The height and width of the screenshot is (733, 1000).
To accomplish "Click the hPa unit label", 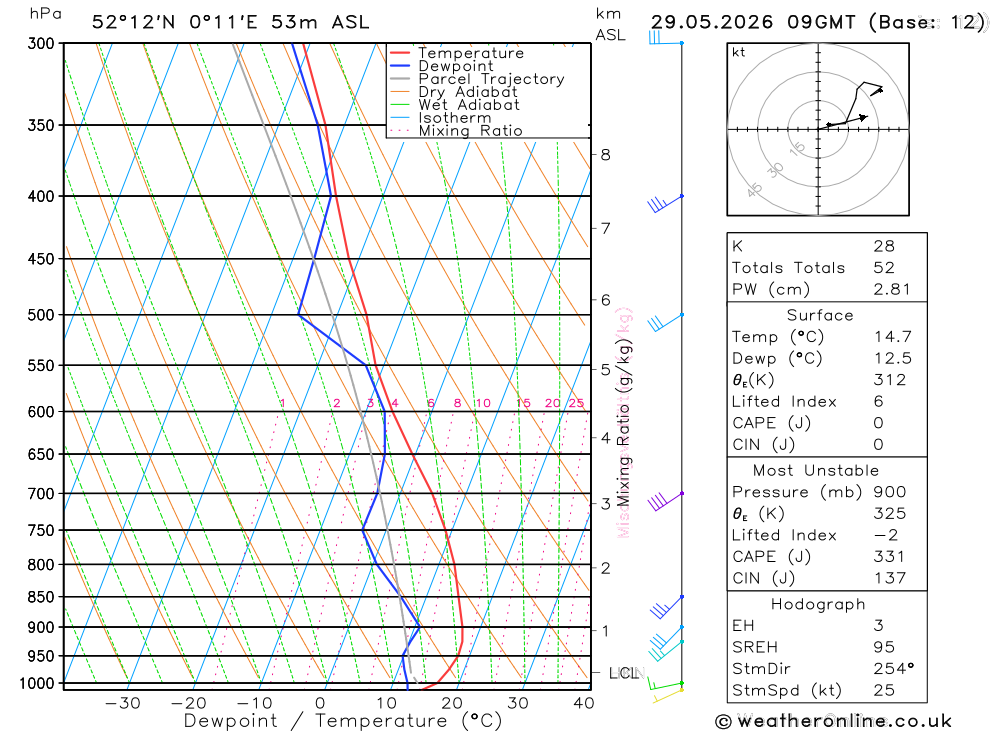I will [46, 14].
